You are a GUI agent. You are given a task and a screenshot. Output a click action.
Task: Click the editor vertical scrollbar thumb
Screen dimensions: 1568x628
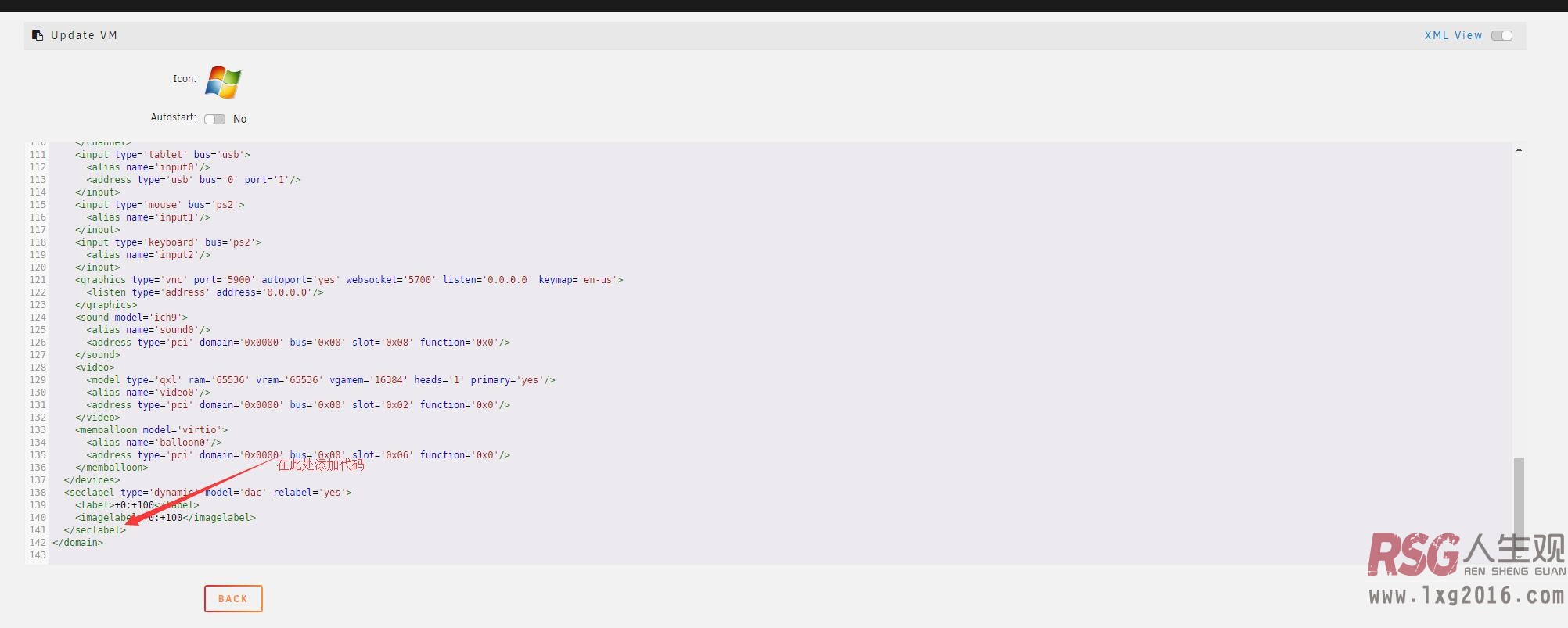pyautogui.click(x=1518, y=501)
